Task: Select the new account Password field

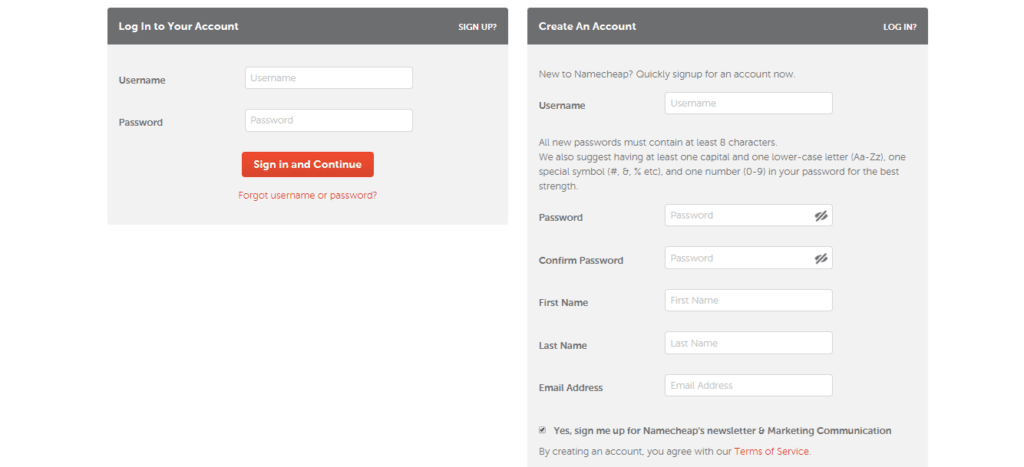Action: 738,215
